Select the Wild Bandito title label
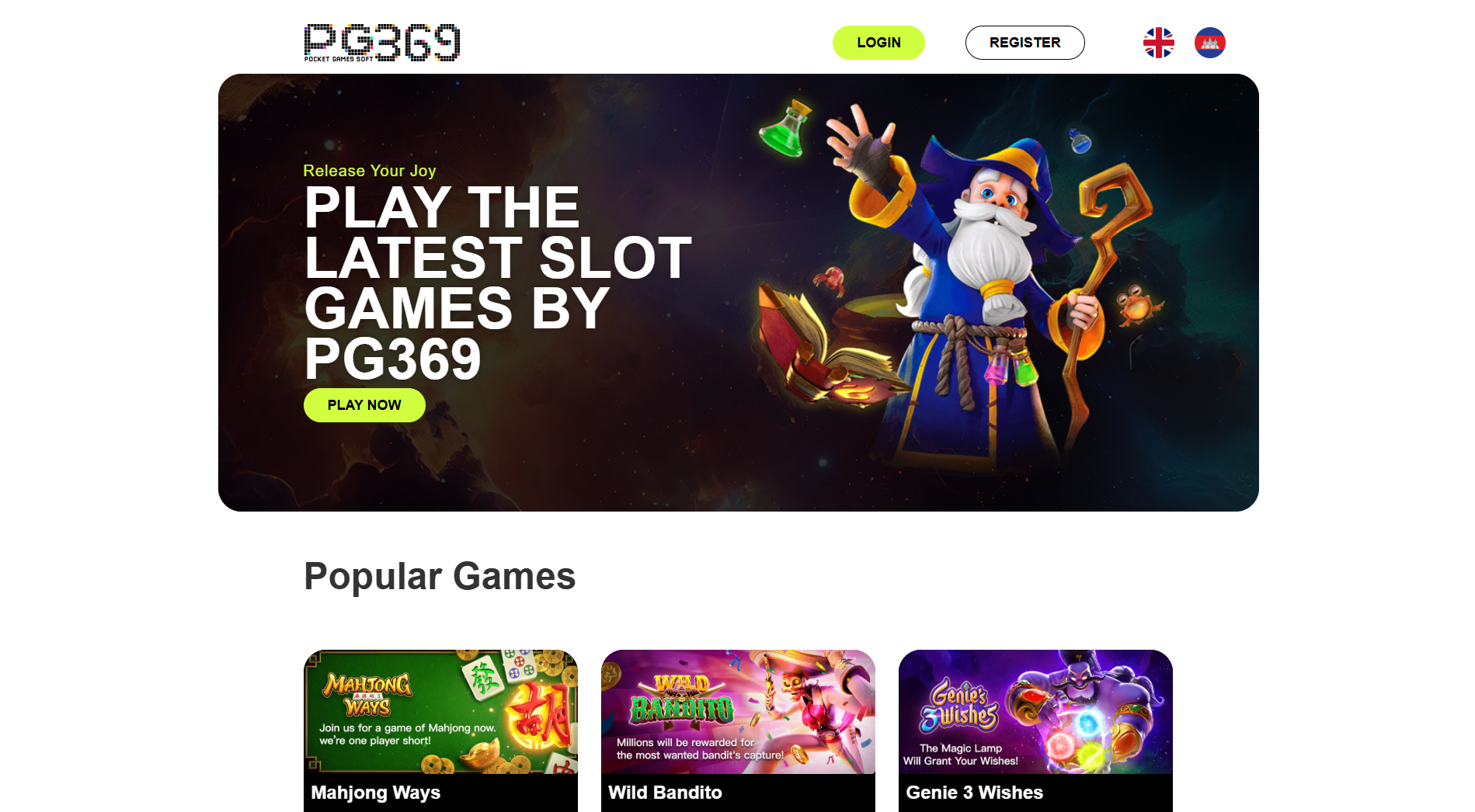Image resolution: width=1475 pixels, height=812 pixels. (665, 793)
